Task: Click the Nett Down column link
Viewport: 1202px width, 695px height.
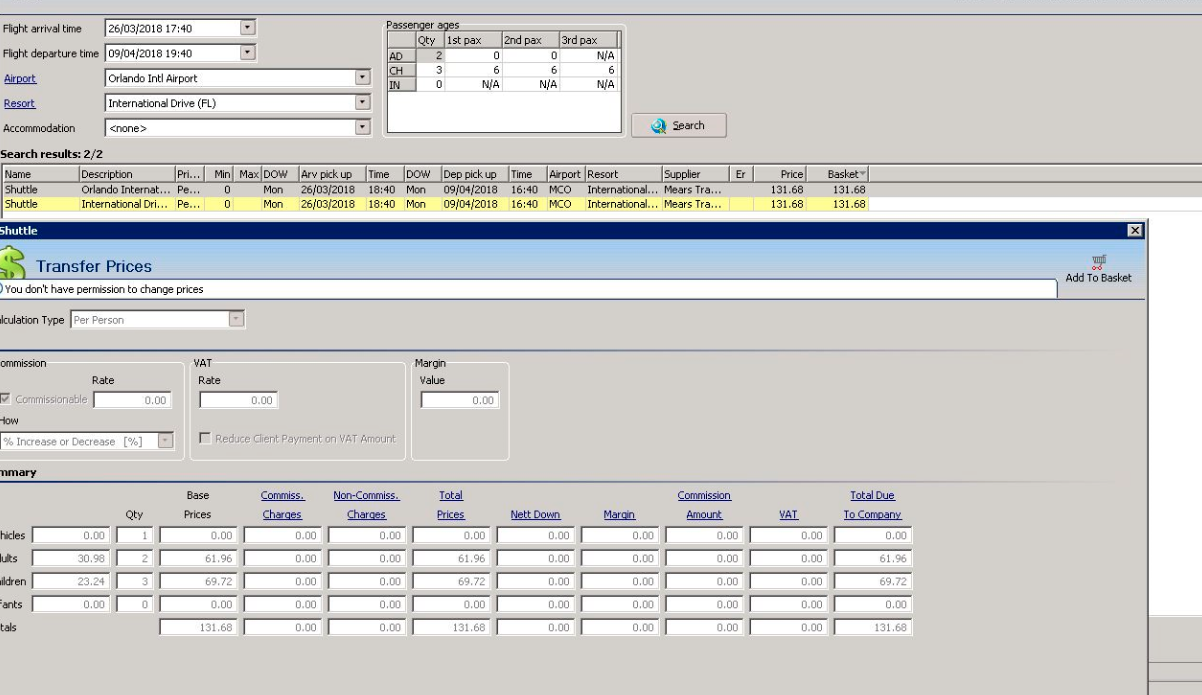Action: (x=535, y=515)
